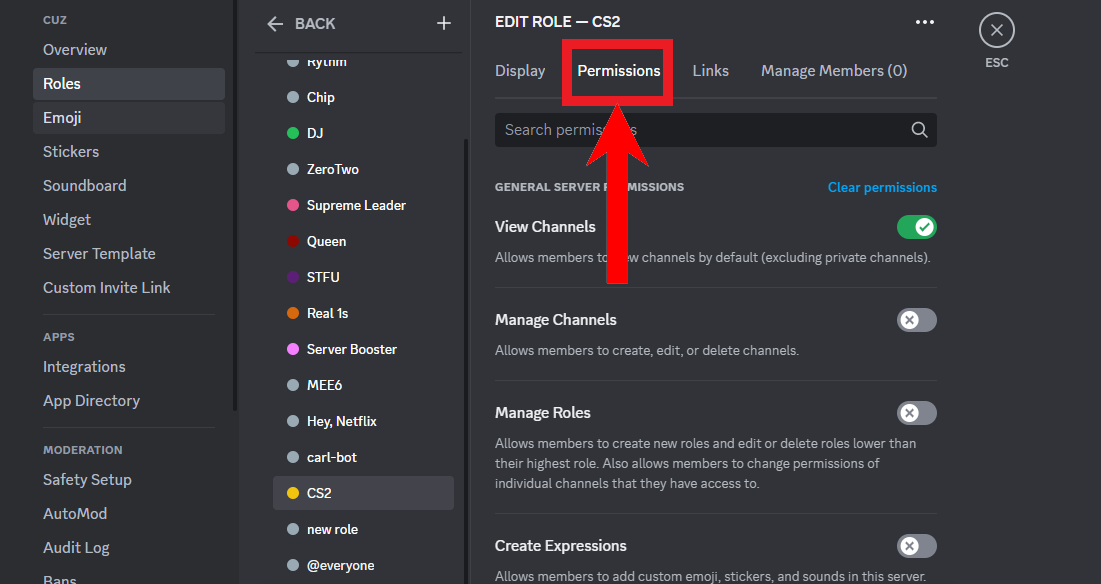The height and width of the screenshot is (584, 1101).
Task: Click the green DJ role color dot
Action: tap(293, 133)
